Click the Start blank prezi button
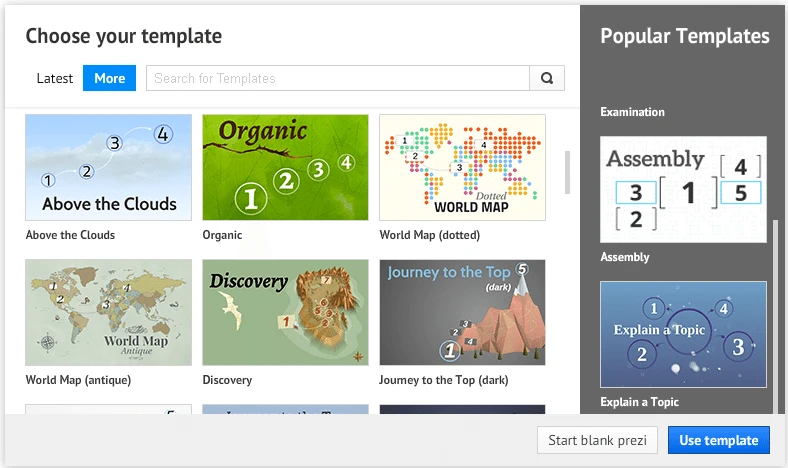The width and height of the screenshot is (788, 468). pos(598,440)
